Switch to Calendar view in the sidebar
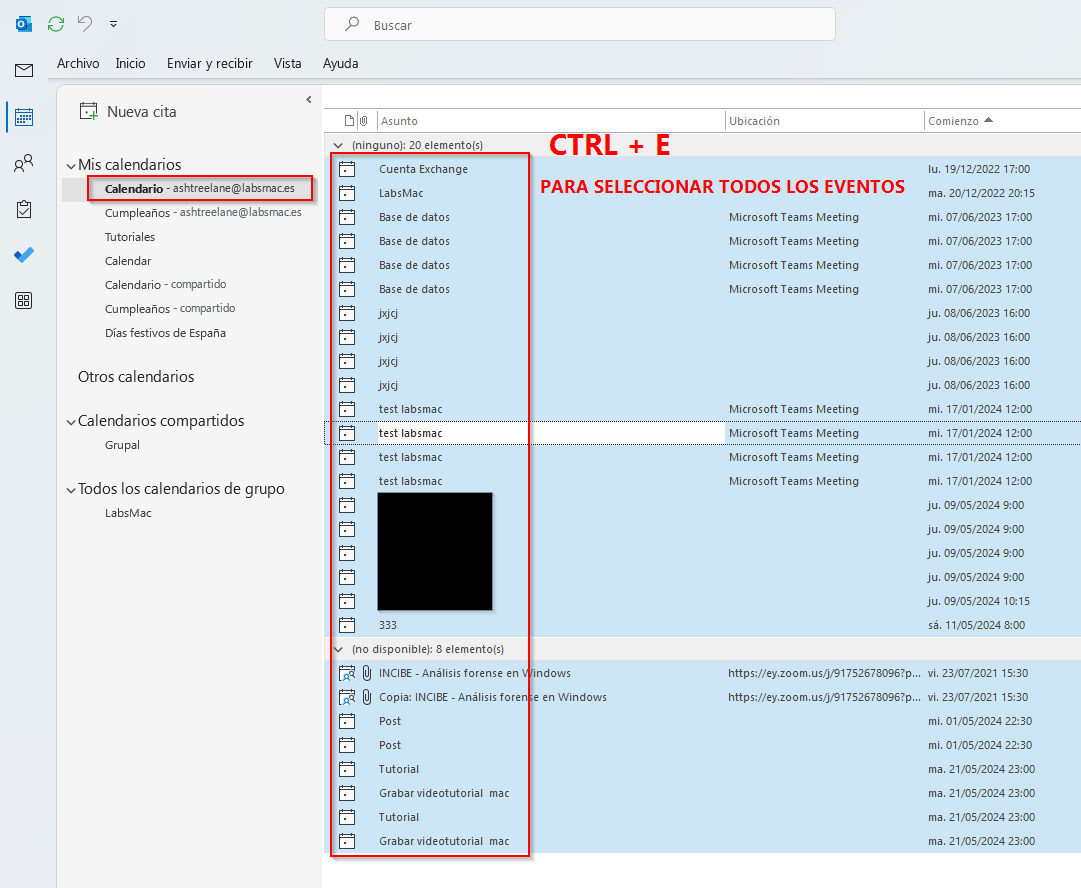The width and height of the screenshot is (1081, 888). (x=24, y=117)
